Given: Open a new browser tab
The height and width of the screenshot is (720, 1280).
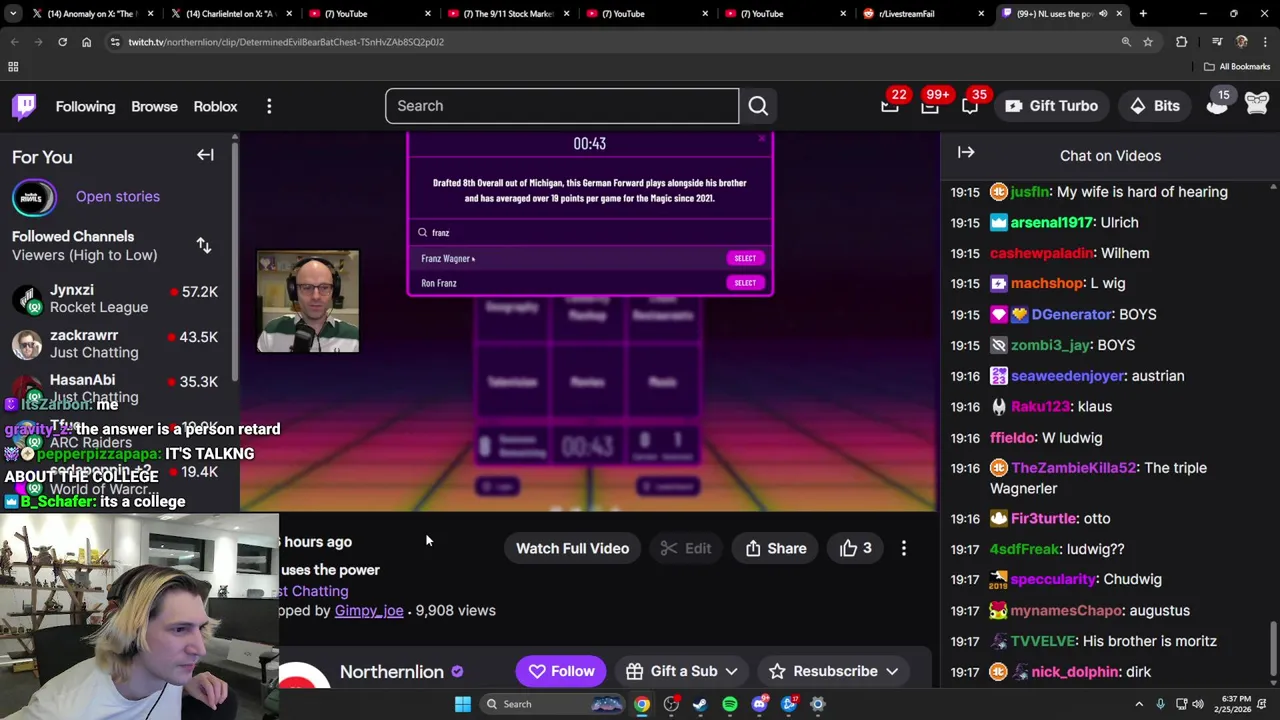Looking at the screenshot, I should click(x=1143, y=14).
